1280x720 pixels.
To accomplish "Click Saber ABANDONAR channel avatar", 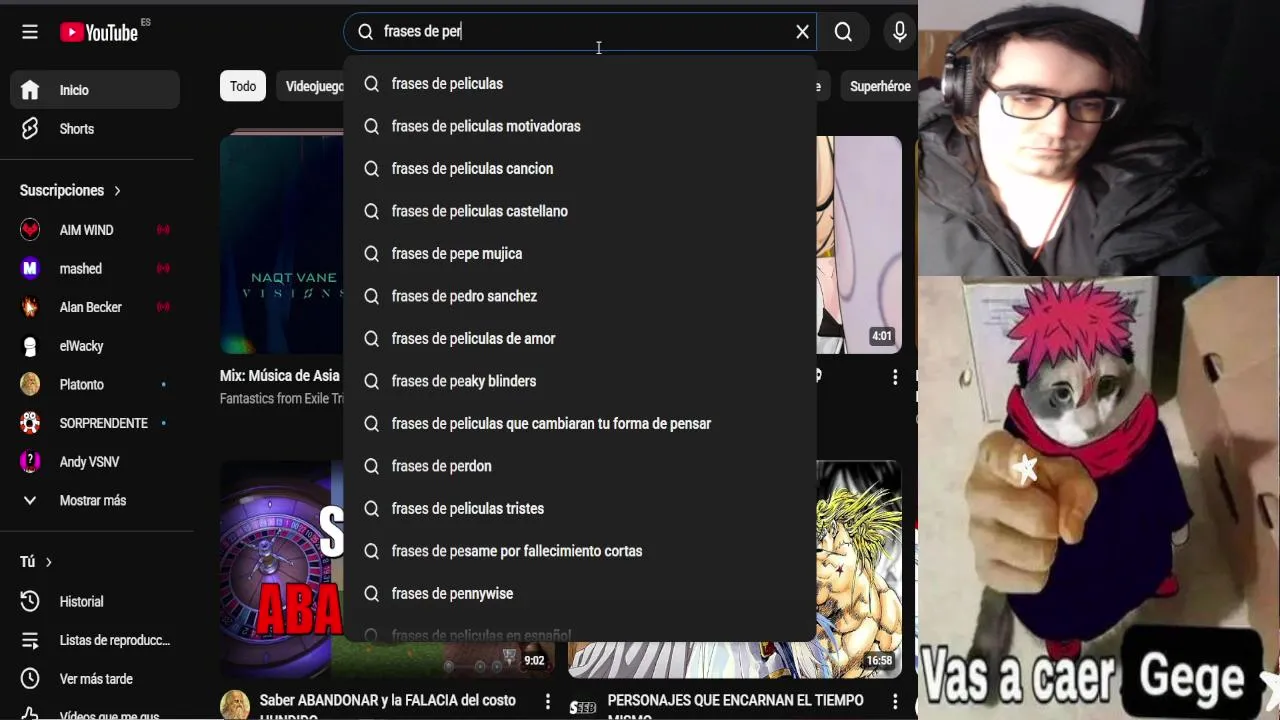I will [235, 705].
